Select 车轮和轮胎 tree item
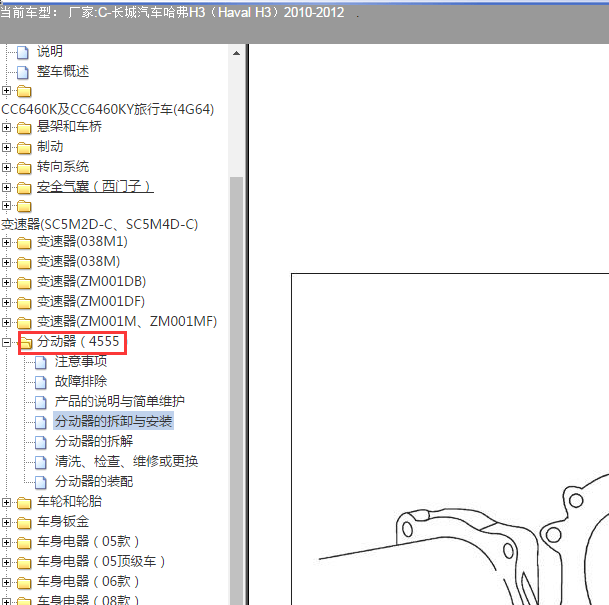Image resolution: width=609 pixels, height=605 pixels. (69, 502)
